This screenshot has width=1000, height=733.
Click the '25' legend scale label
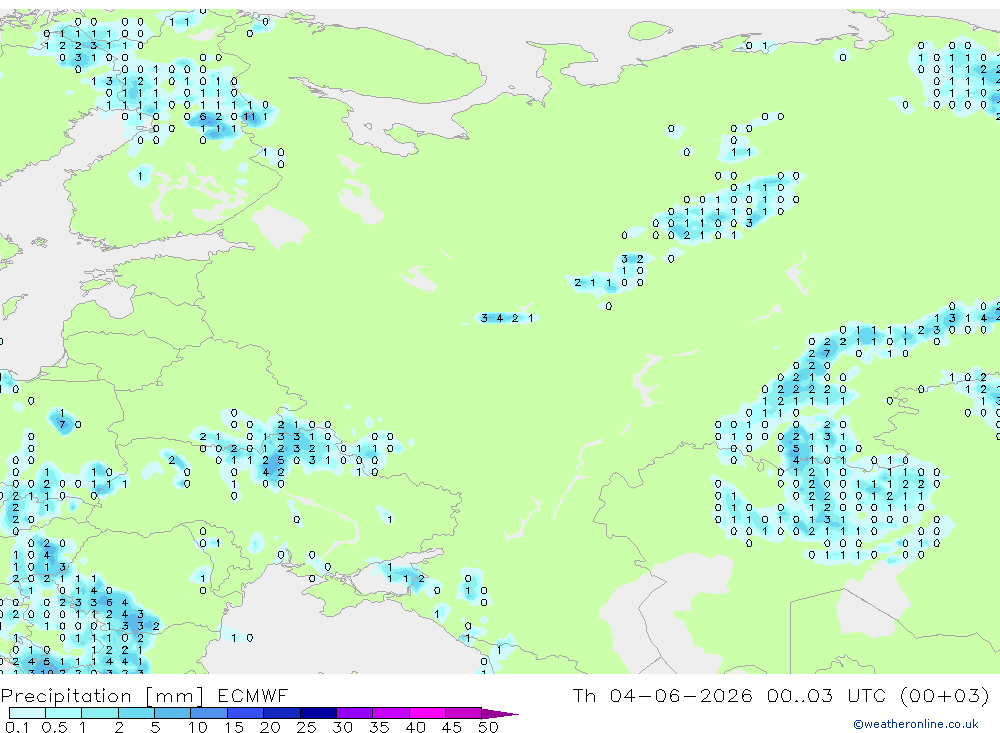pos(307,727)
